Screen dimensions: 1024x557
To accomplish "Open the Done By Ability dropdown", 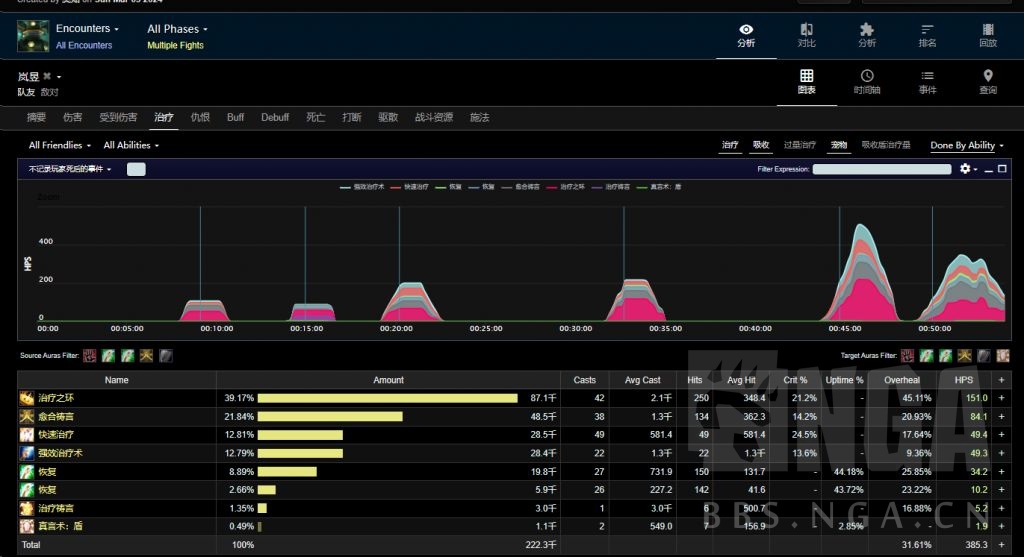I will 967,145.
